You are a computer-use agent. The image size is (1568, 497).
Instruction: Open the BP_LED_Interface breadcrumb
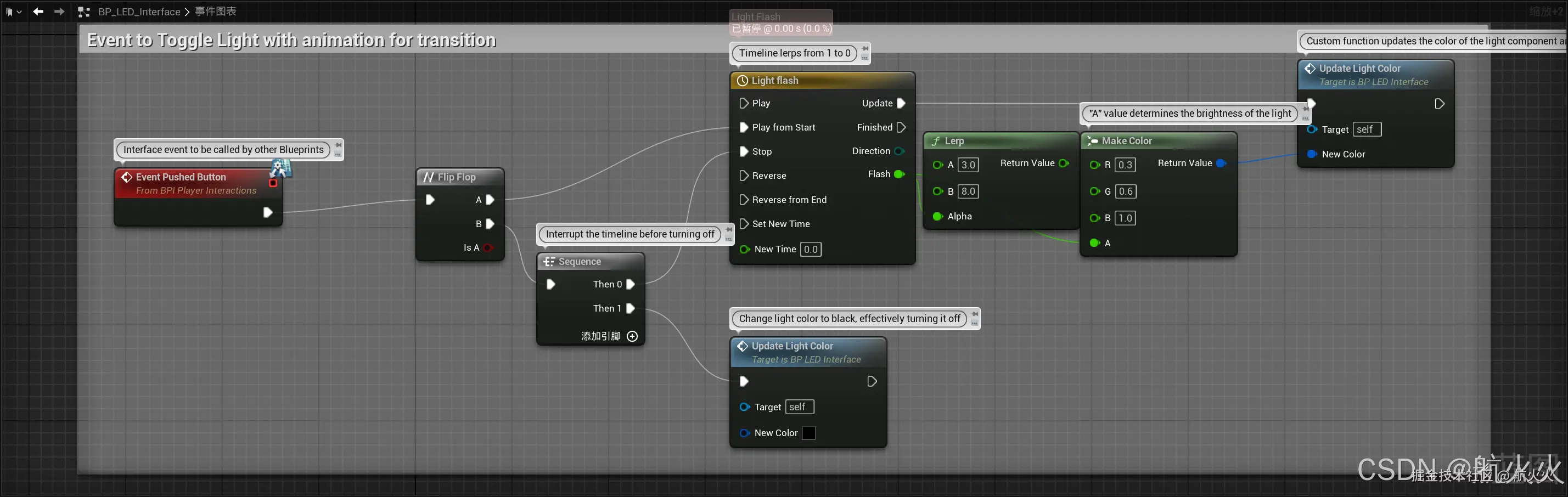(x=139, y=12)
